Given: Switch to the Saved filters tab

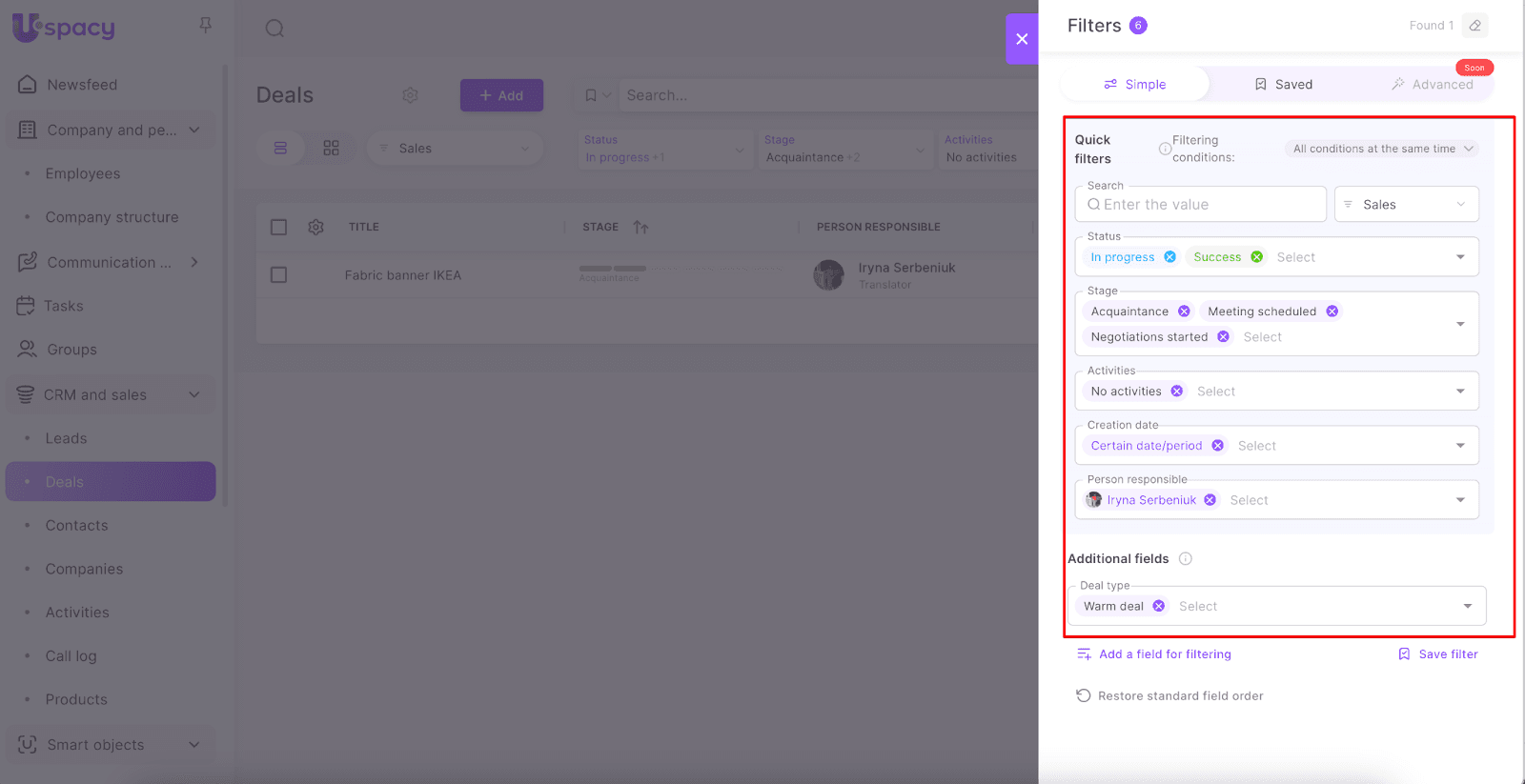Looking at the screenshot, I should point(1283,85).
